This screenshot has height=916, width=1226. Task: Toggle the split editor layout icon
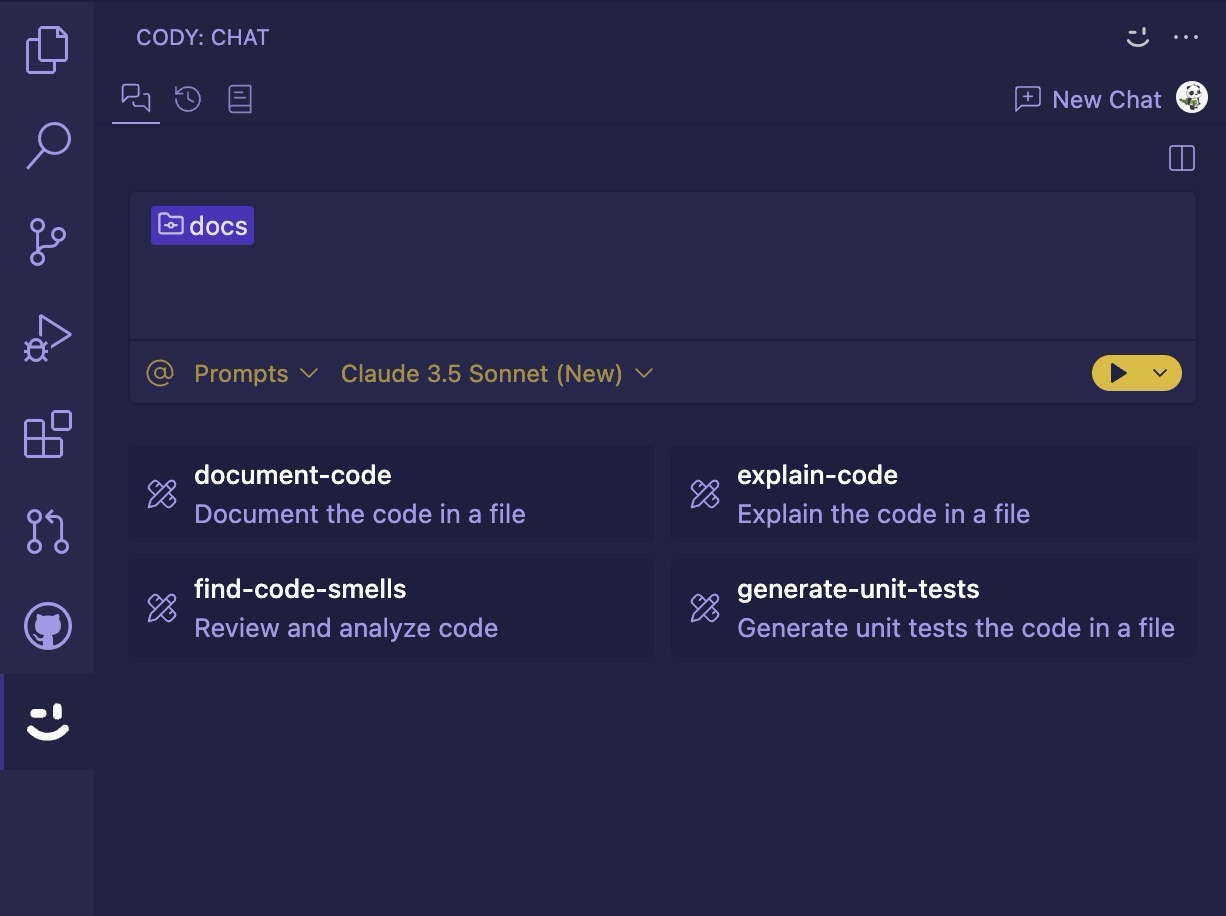tap(1181, 158)
